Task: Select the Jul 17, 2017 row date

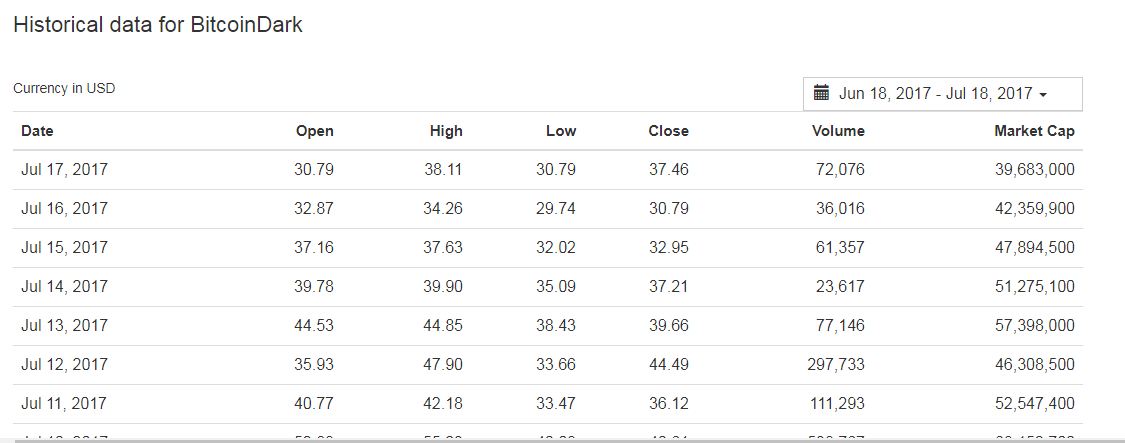Action: coord(64,170)
